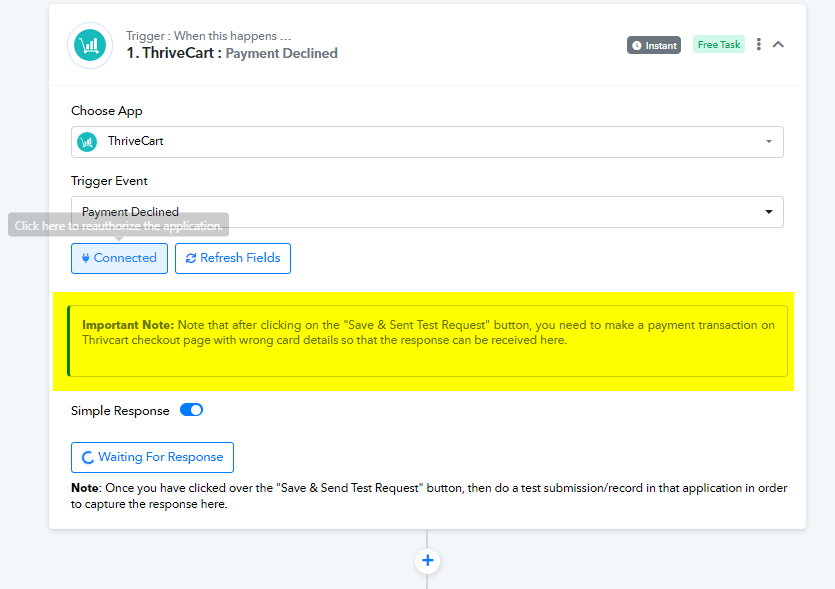The width and height of the screenshot is (835, 589).
Task: Click the Instant badge
Action: (653, 45)
